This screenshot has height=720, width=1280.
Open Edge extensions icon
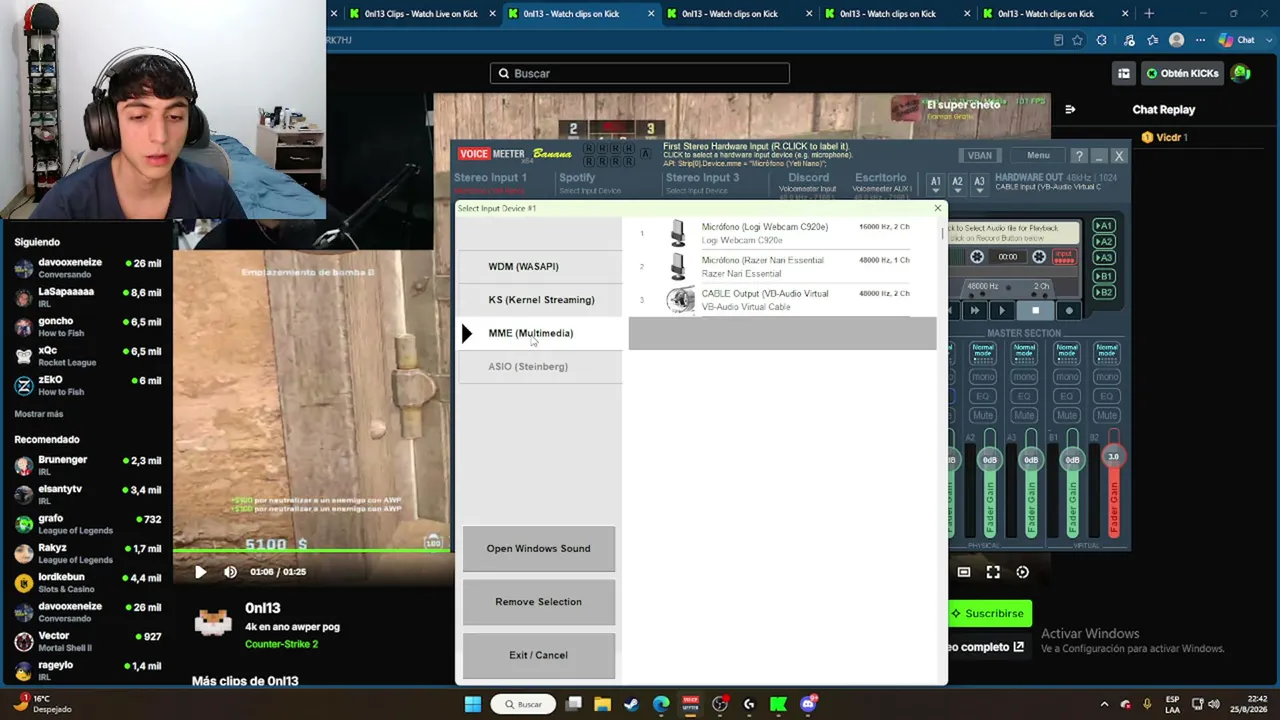[1102, 40]
